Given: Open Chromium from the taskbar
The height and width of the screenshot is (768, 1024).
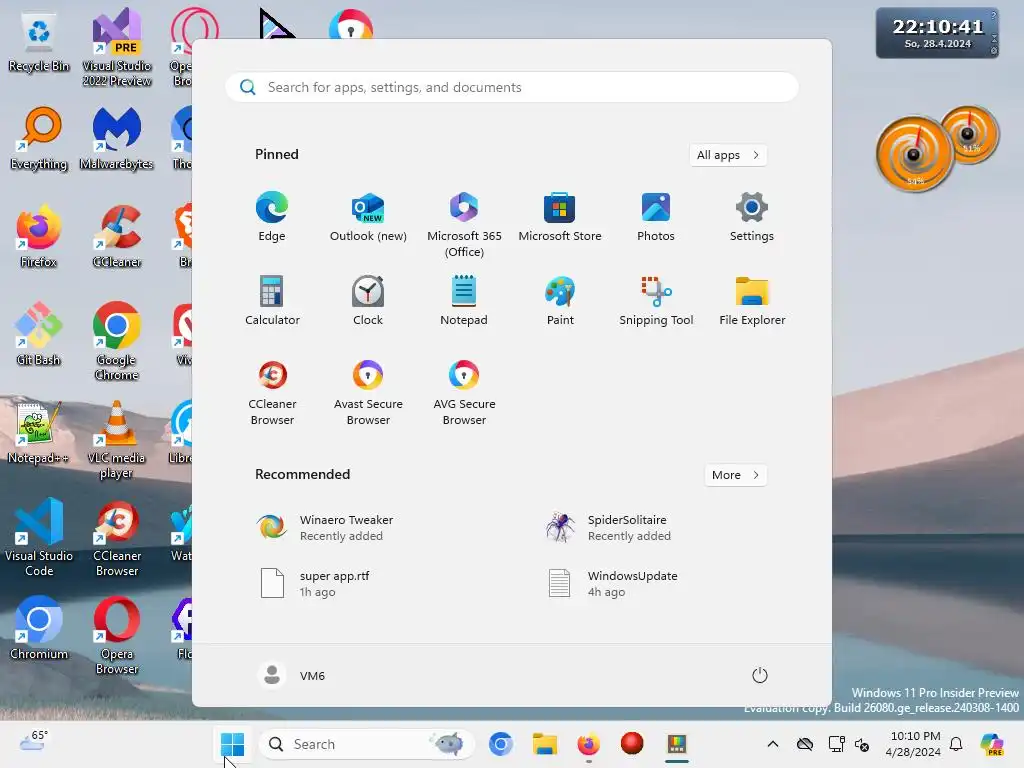Looking at the screenshot, I should [x=501, y=744].
